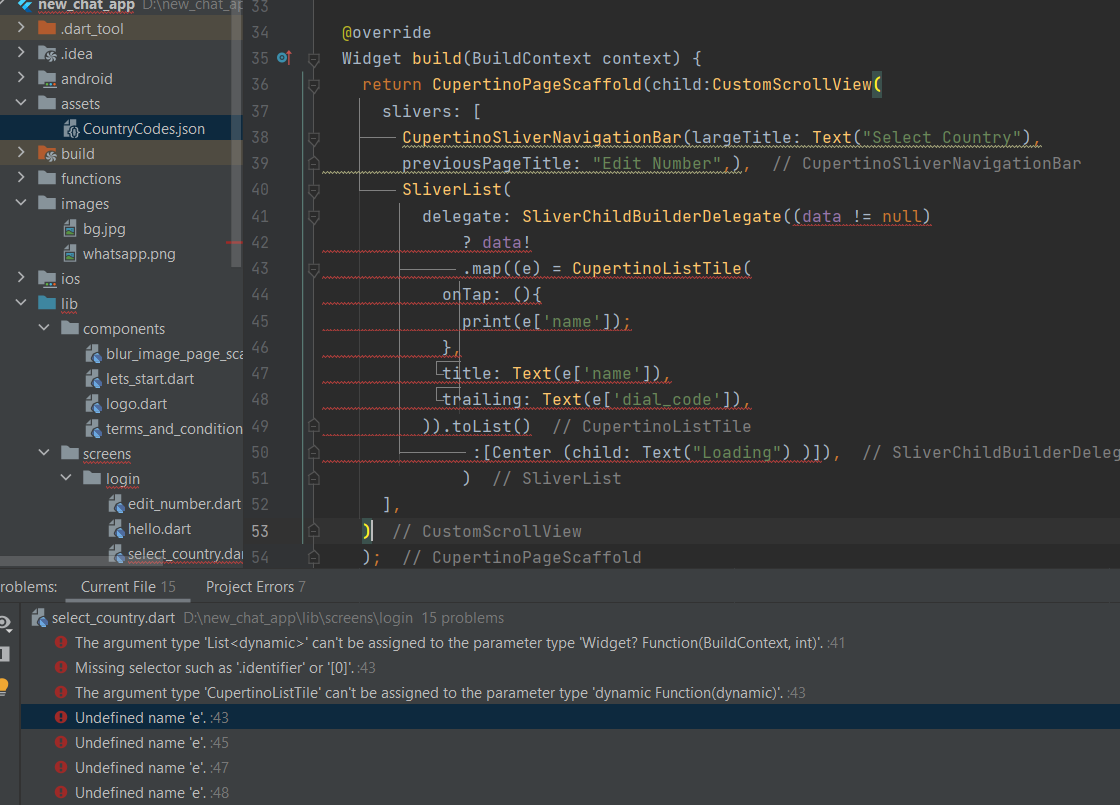The height and width of the screenshot is (805, 1120).
Task: Fold the build method at line 35
Action: (x=313, y=59)
